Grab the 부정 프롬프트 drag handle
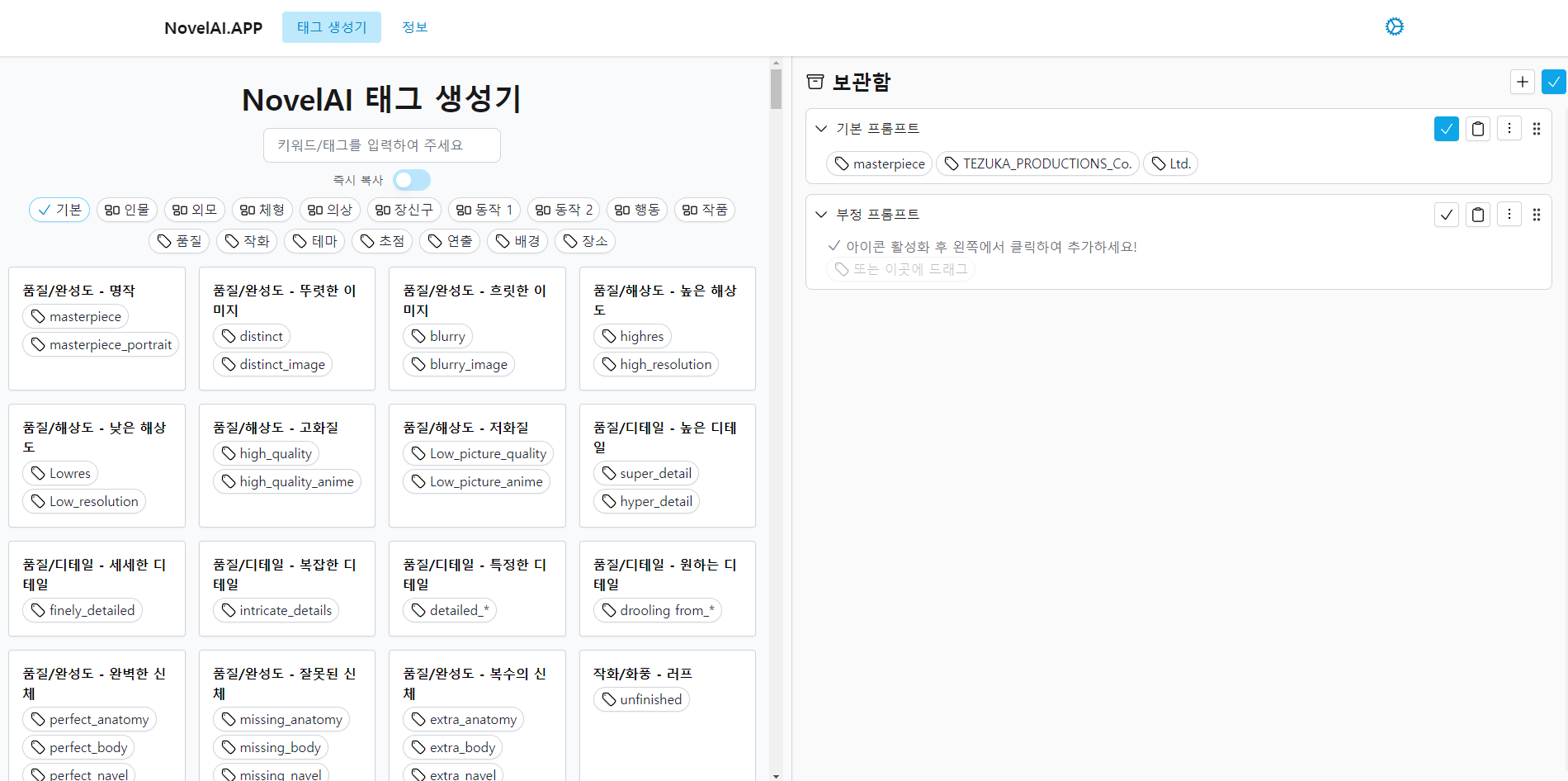 pos(1537,215)
